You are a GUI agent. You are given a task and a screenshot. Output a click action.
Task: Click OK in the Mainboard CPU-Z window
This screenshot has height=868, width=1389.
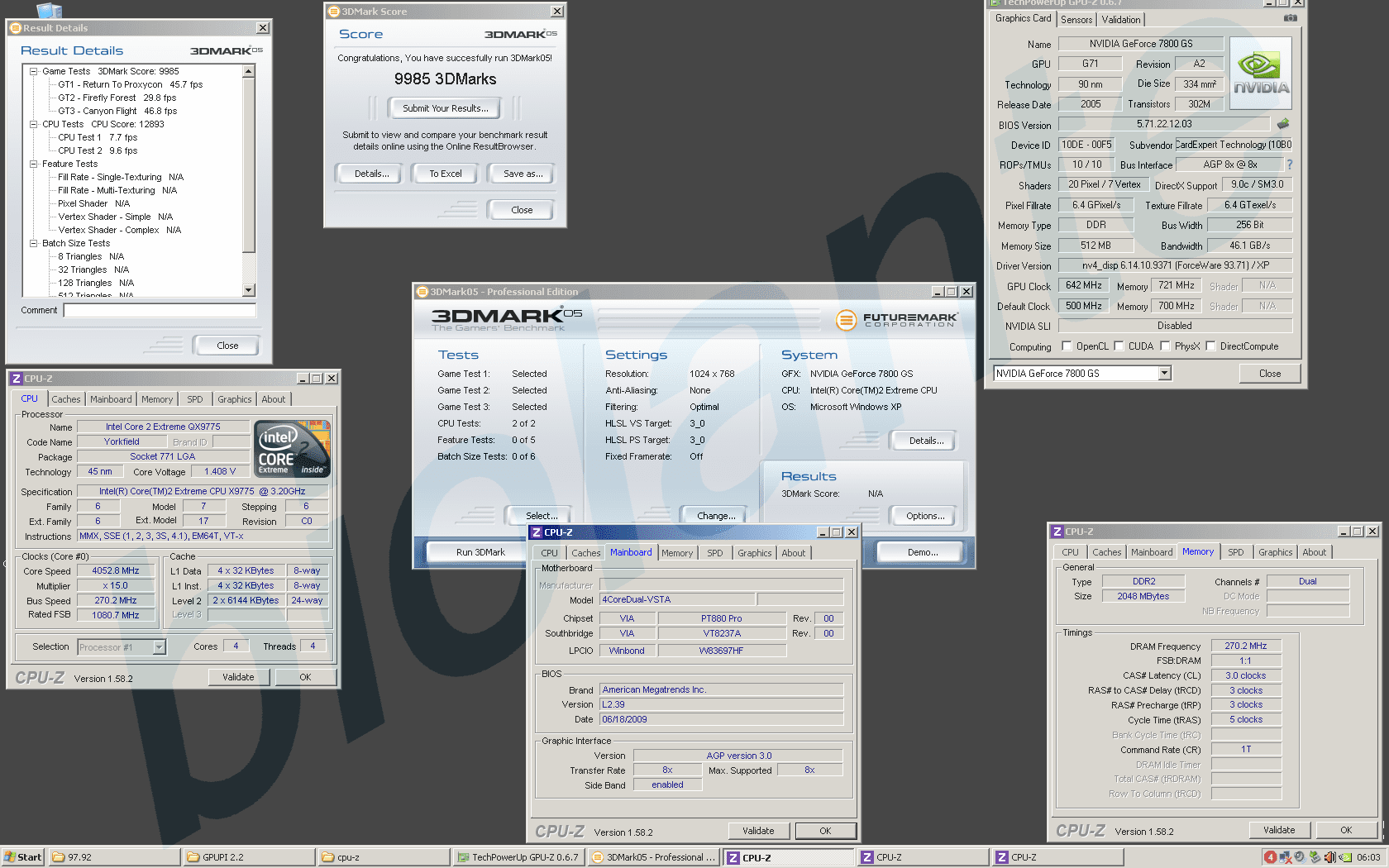coord(824,831)
